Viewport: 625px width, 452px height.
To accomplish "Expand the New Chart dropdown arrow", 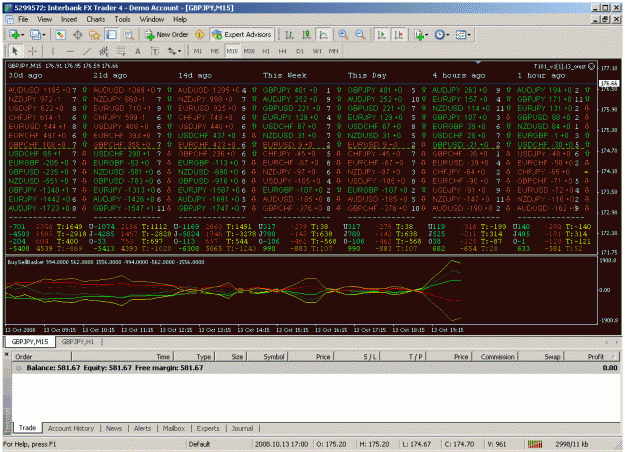I will click(x=22, y=35).
